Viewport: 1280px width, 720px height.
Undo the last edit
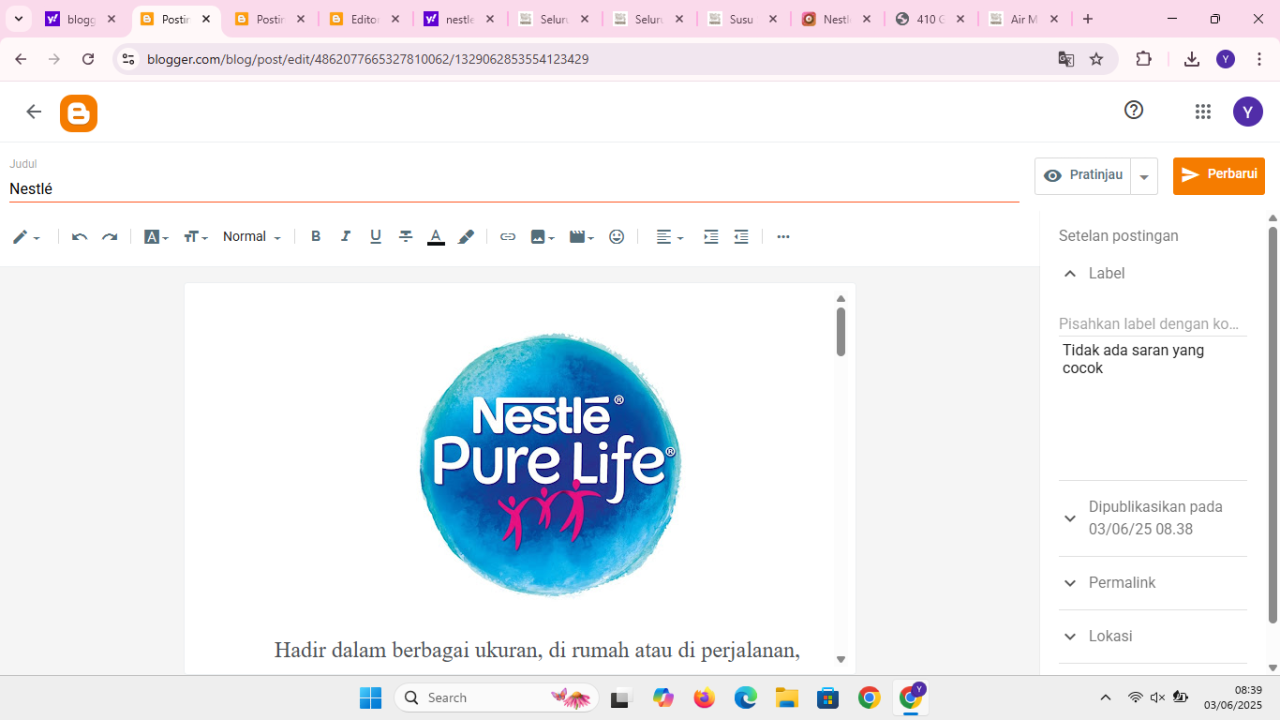[80, 237]
